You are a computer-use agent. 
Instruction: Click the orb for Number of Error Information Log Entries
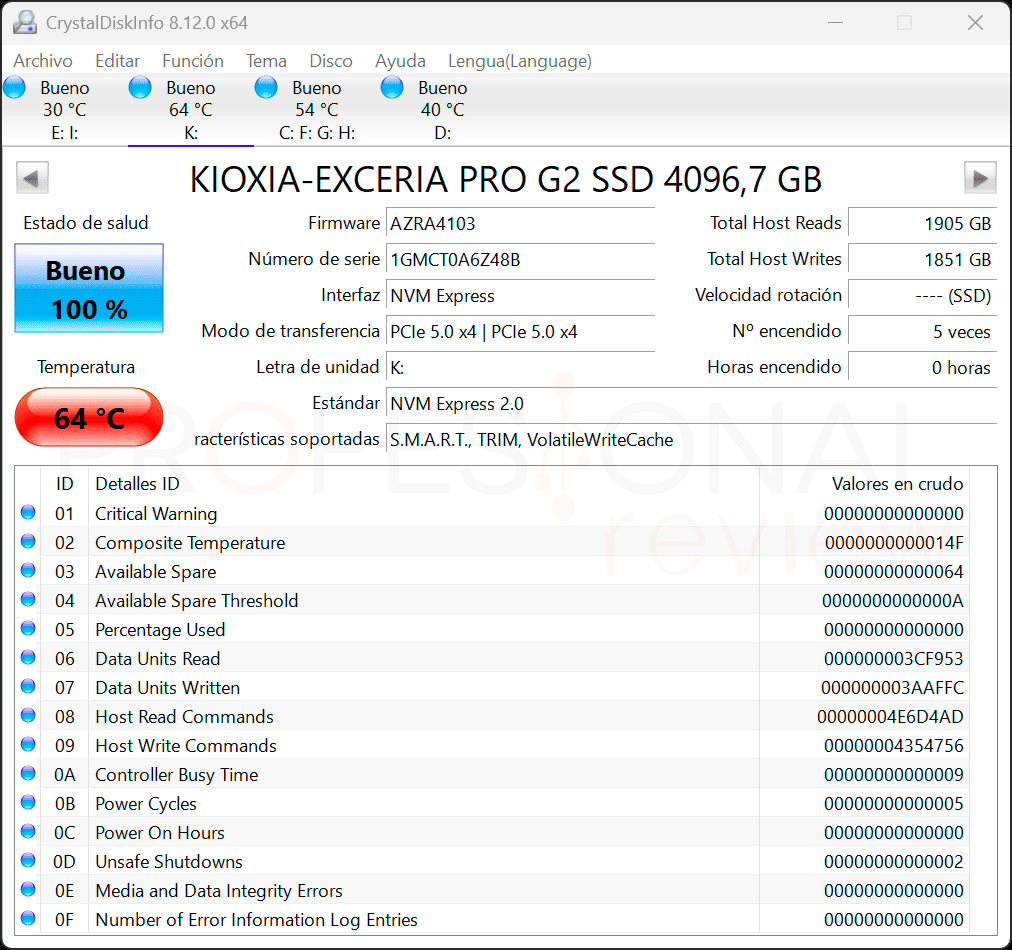point(28,918)
